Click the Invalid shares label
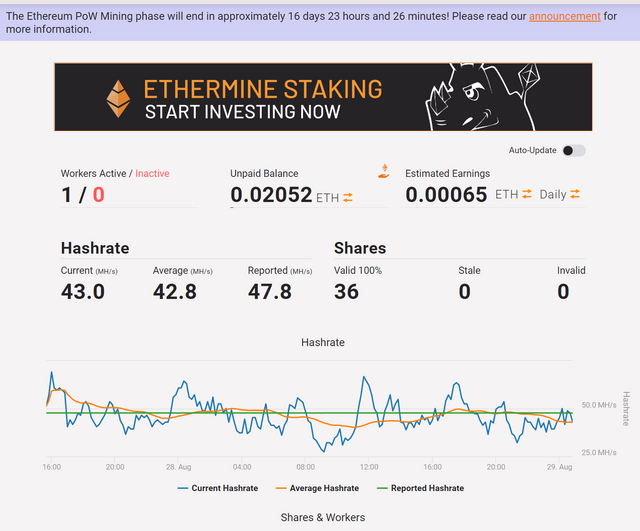Screen dimensions: 640x531 click(571, 271)
